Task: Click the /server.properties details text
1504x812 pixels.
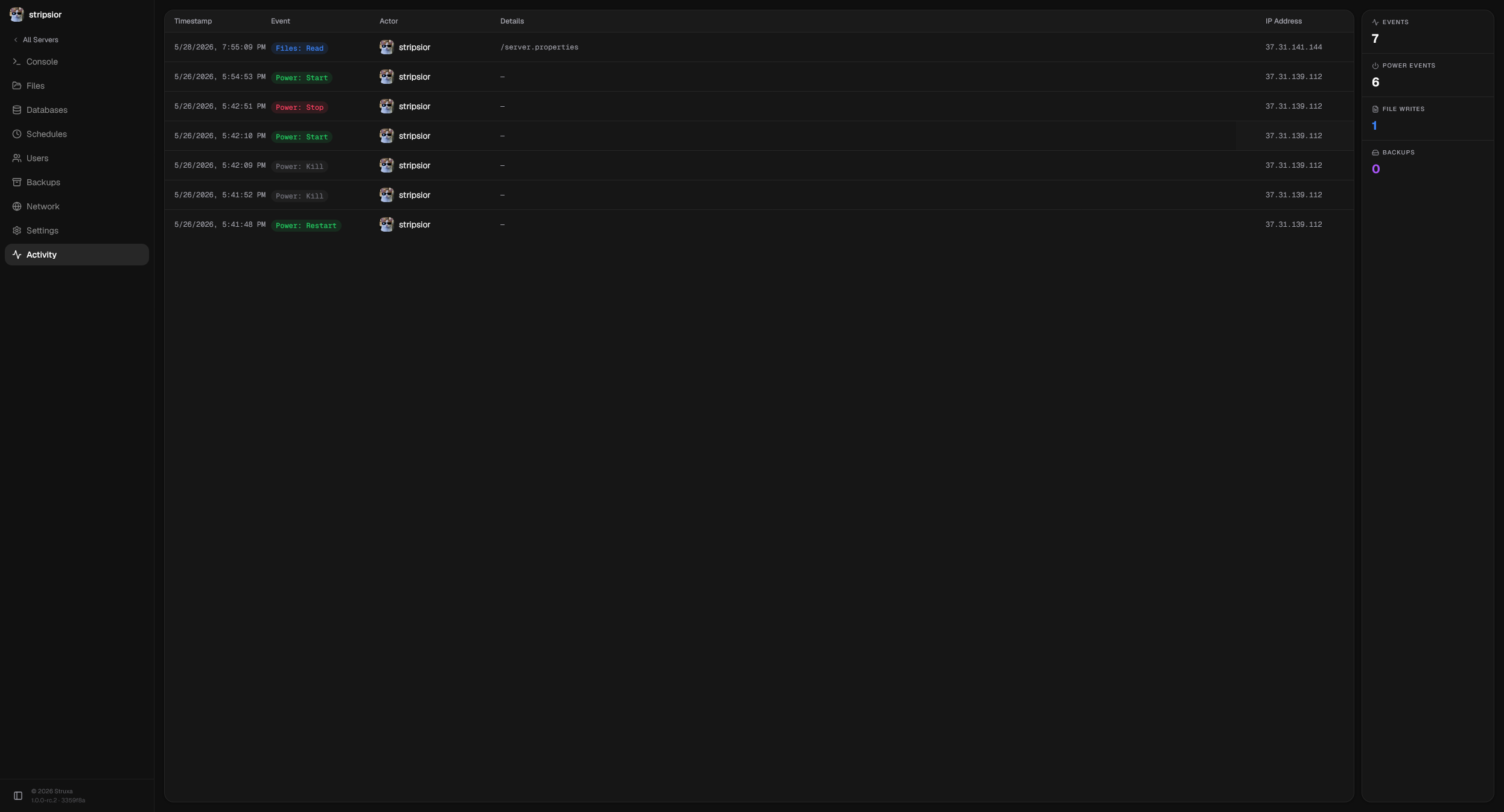Action: 539,47
